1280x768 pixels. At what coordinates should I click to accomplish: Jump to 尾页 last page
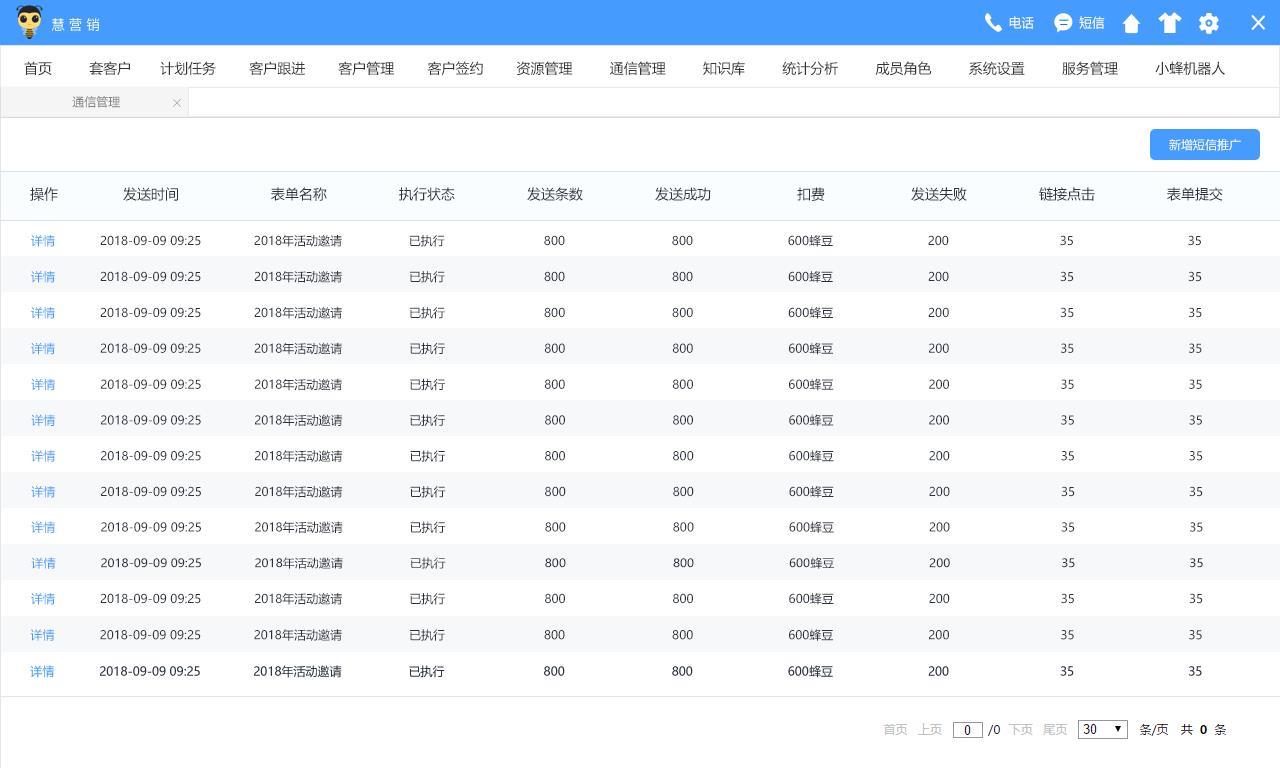[1055, 729]
